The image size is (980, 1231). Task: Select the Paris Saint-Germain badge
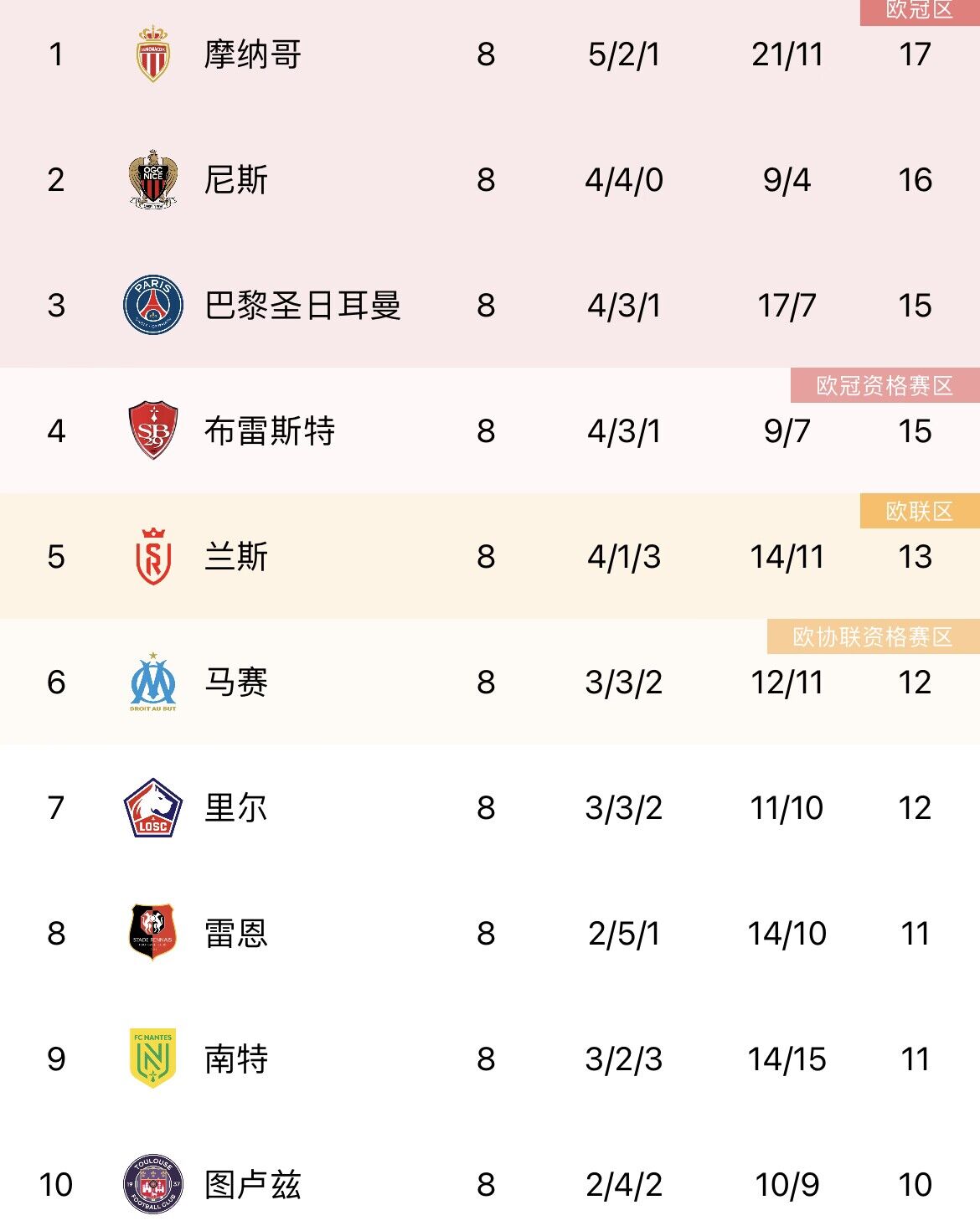click(x=153, y=305)
